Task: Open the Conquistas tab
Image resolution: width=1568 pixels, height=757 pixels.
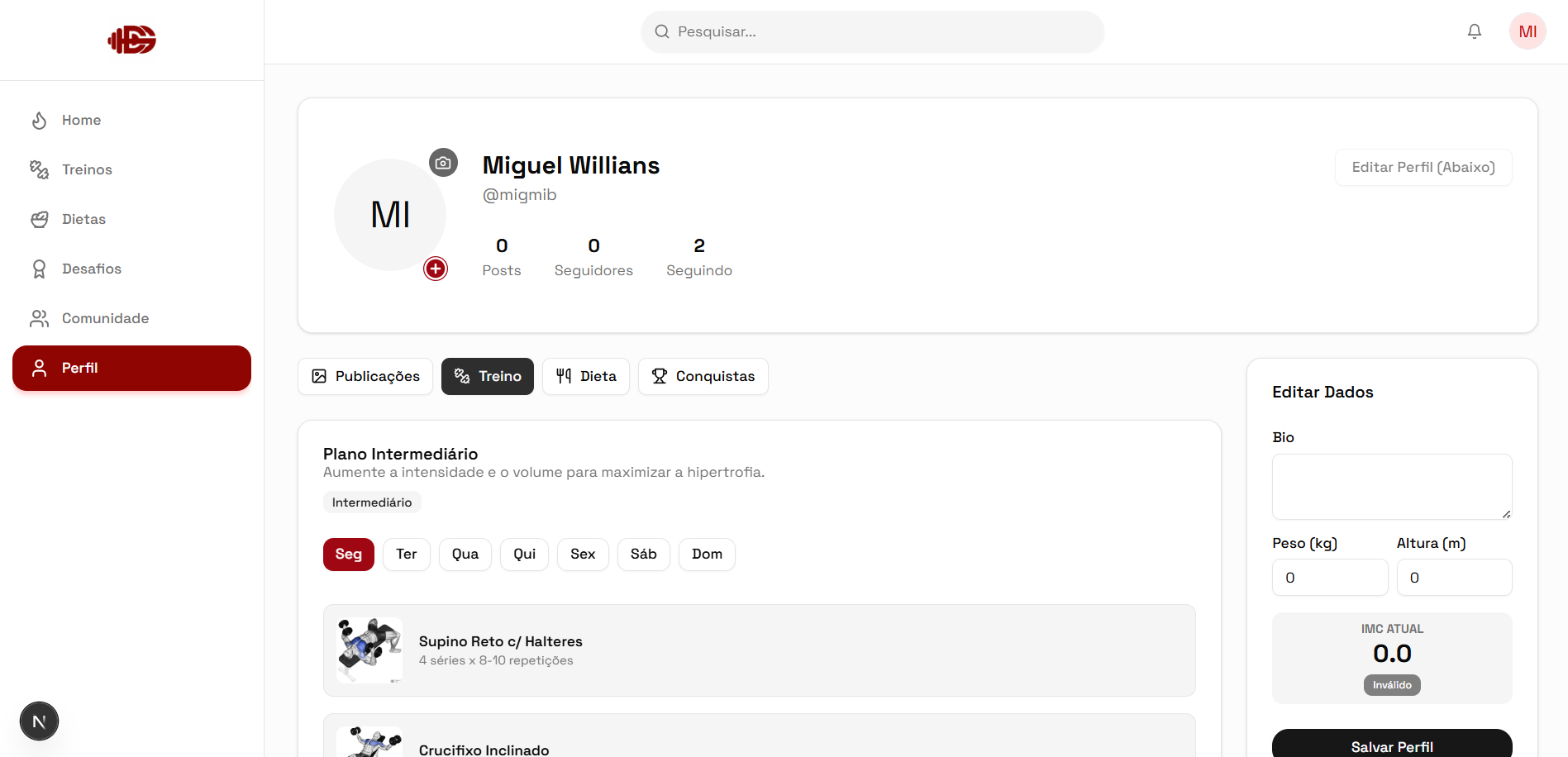Action: tap(703, 376)
